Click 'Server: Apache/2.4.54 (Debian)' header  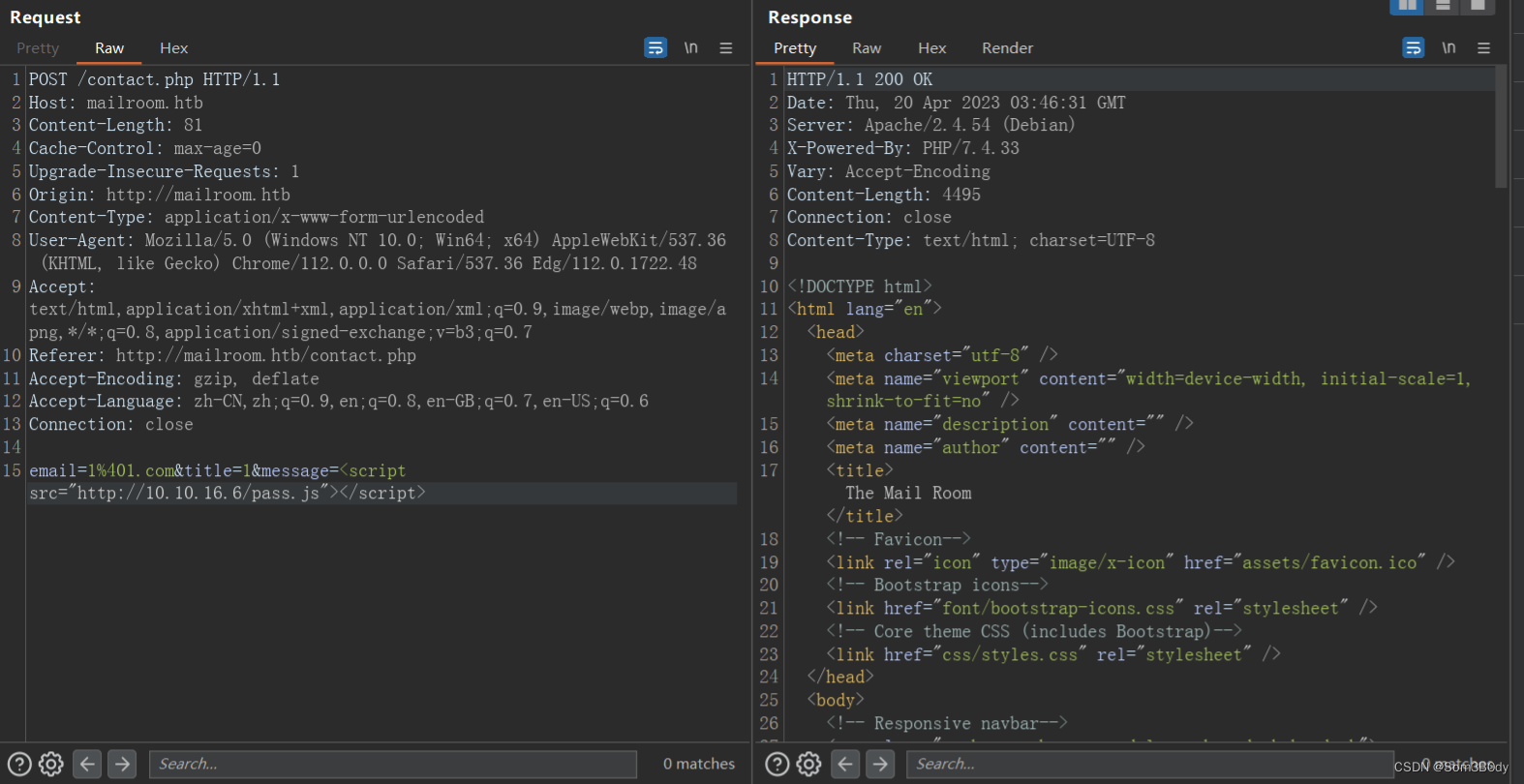[x=931, y=125]
